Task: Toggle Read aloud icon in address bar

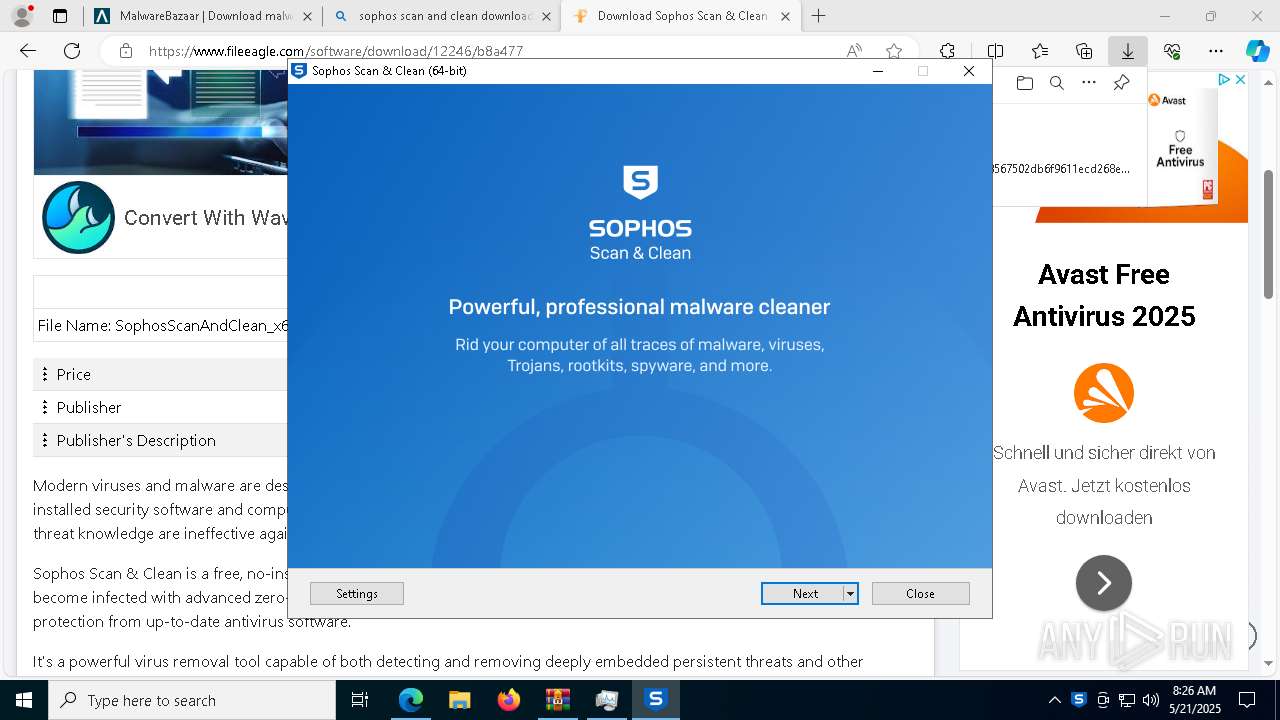Action: click(854, 51)
